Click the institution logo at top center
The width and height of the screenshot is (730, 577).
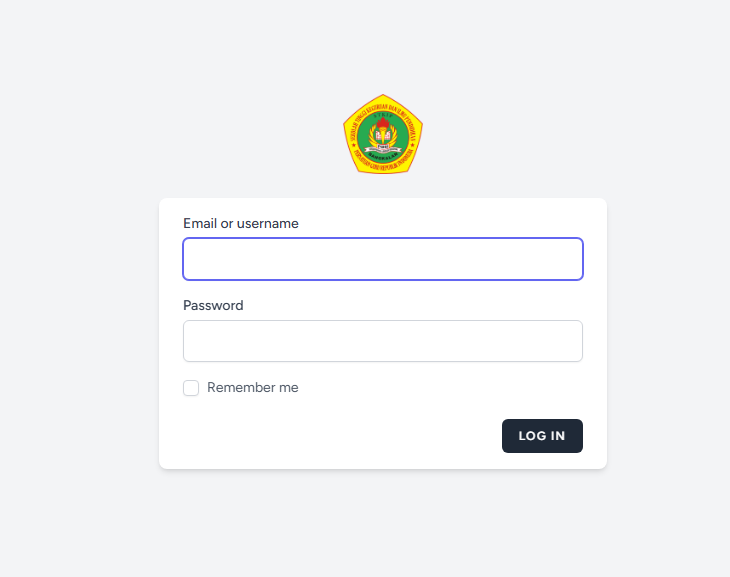383,135
